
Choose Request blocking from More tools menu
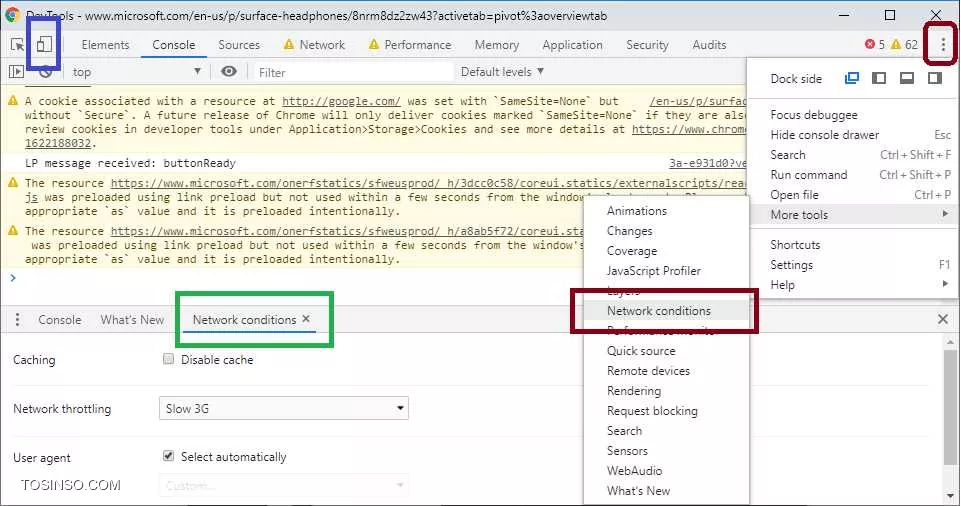click(x=652, y=411)
